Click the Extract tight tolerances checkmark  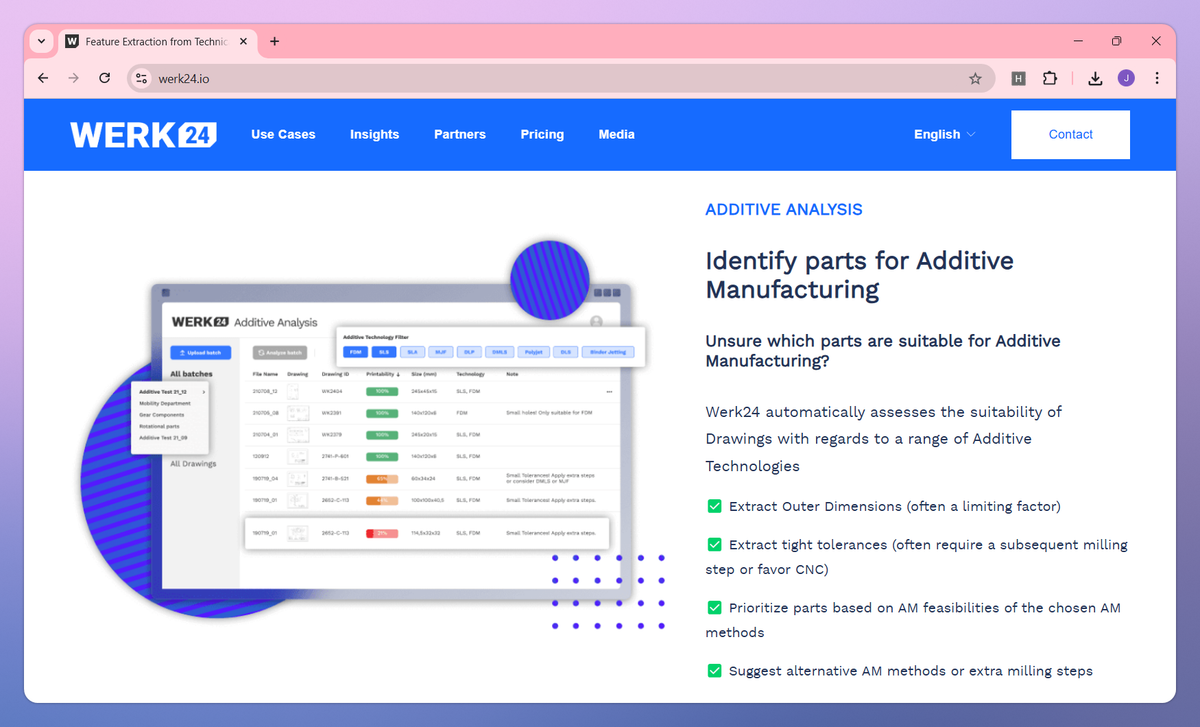point(714,545)
